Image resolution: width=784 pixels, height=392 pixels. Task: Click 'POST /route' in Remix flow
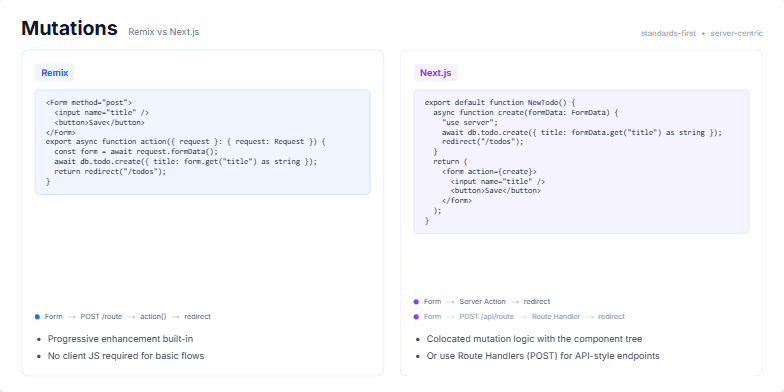coord(101,316)
